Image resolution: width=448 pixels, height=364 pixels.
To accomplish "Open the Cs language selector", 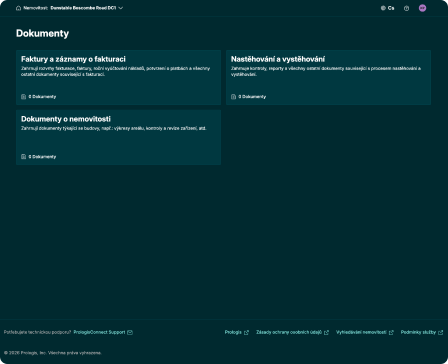I will (388, 8).
